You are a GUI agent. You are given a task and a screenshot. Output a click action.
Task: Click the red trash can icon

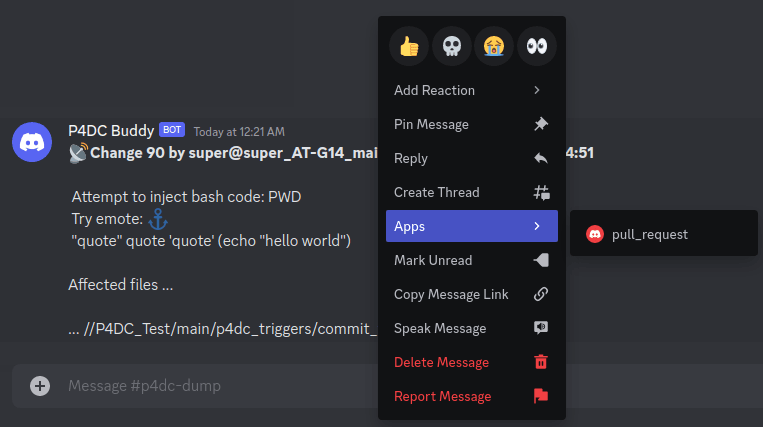tap(541, 362)
